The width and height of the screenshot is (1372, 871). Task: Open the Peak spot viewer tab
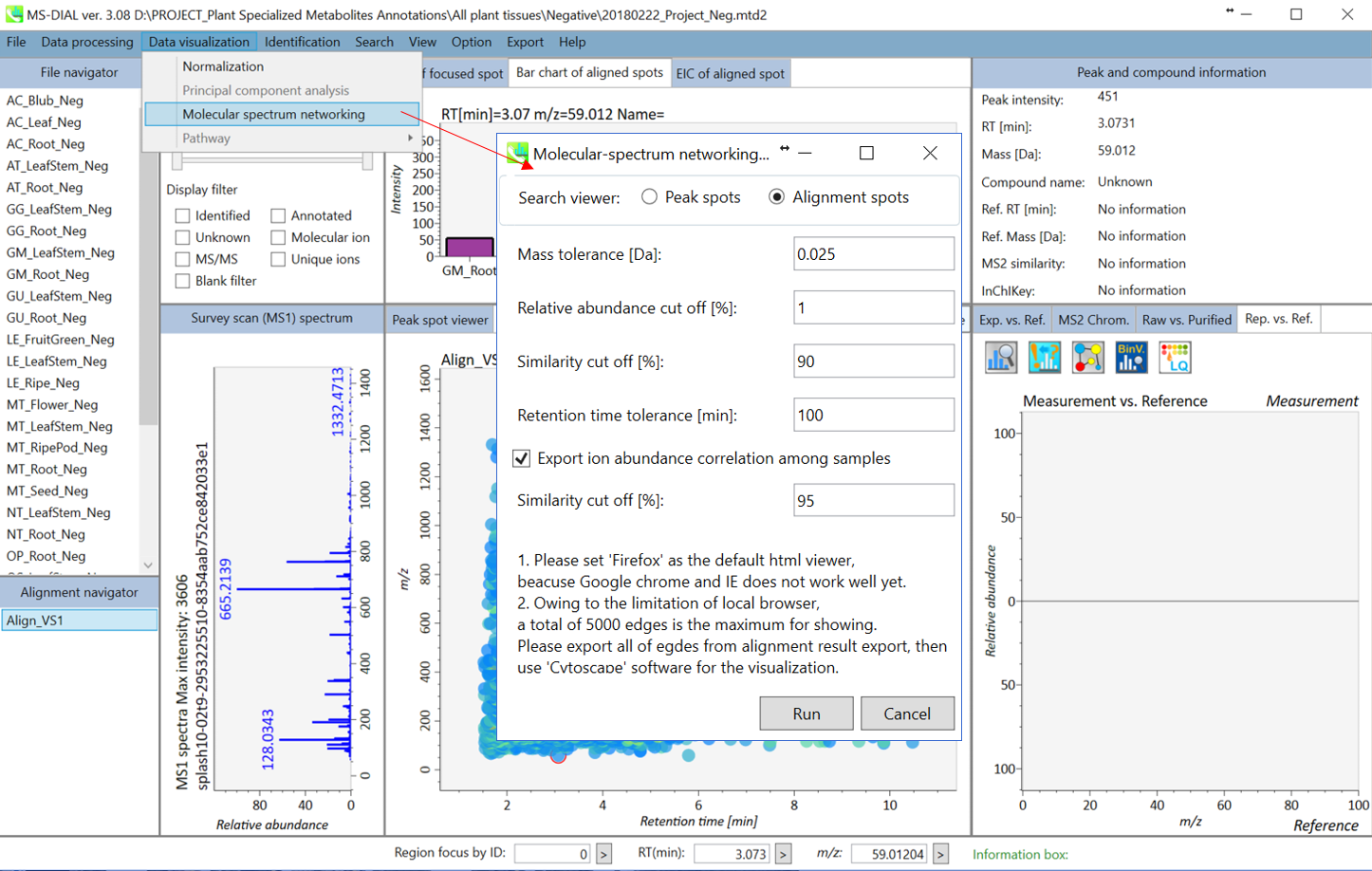click(x=440, y=320)
